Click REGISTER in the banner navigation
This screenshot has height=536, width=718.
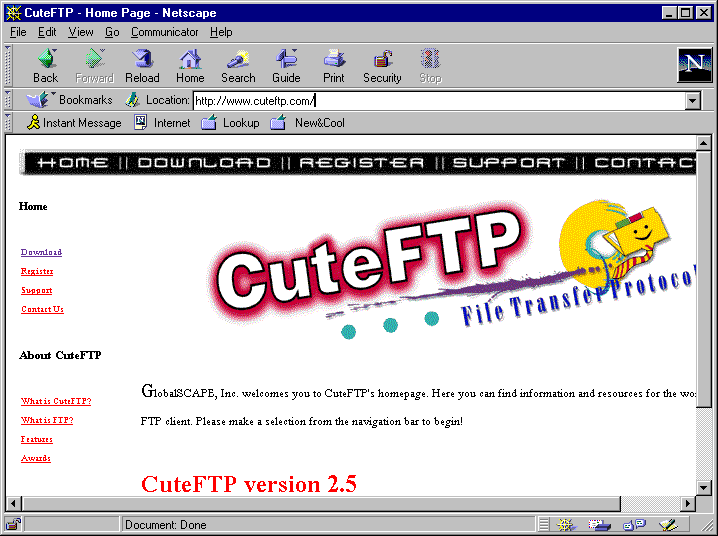coord(362,163)
